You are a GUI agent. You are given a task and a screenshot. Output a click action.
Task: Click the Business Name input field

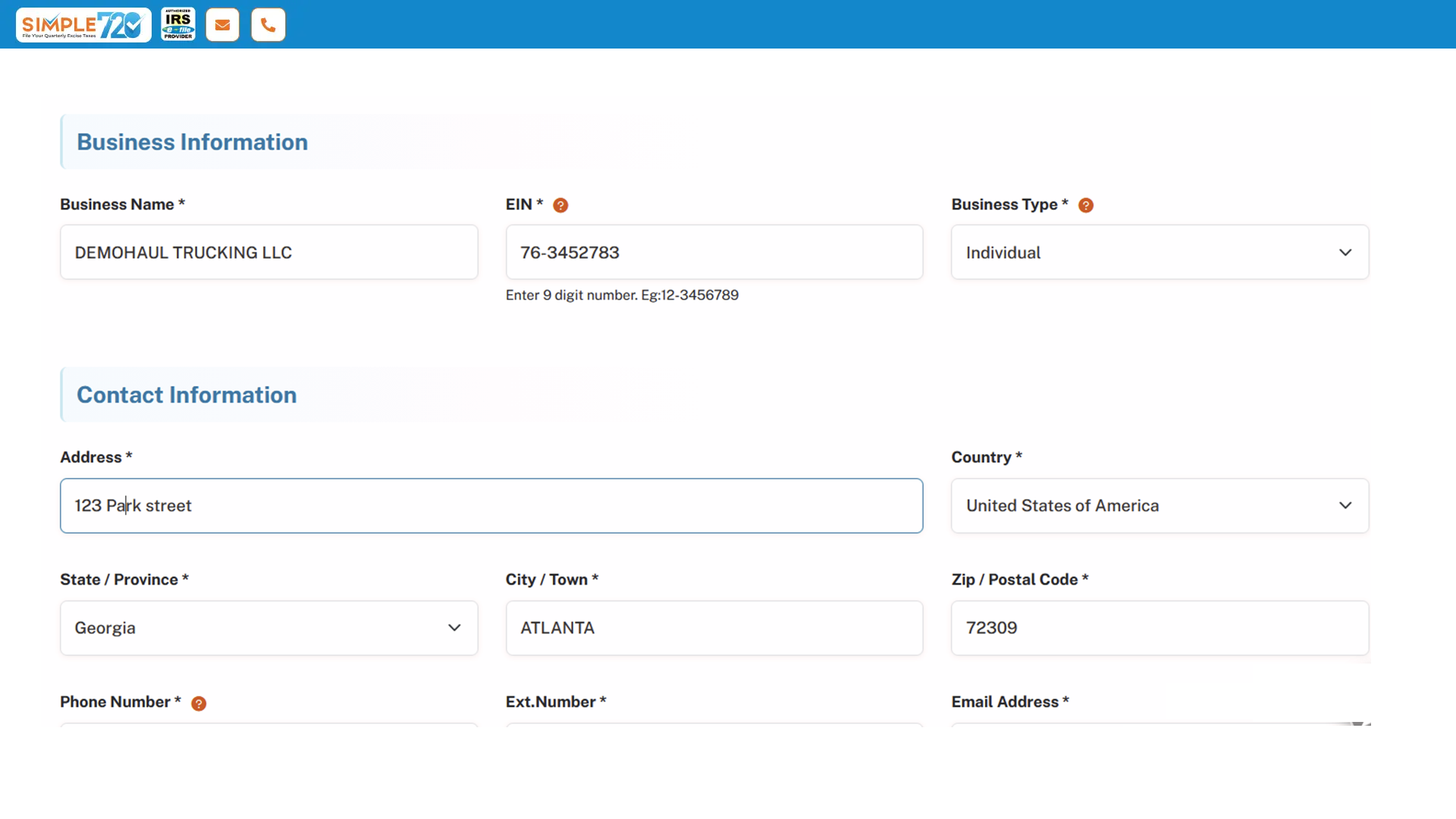[269, 253]
